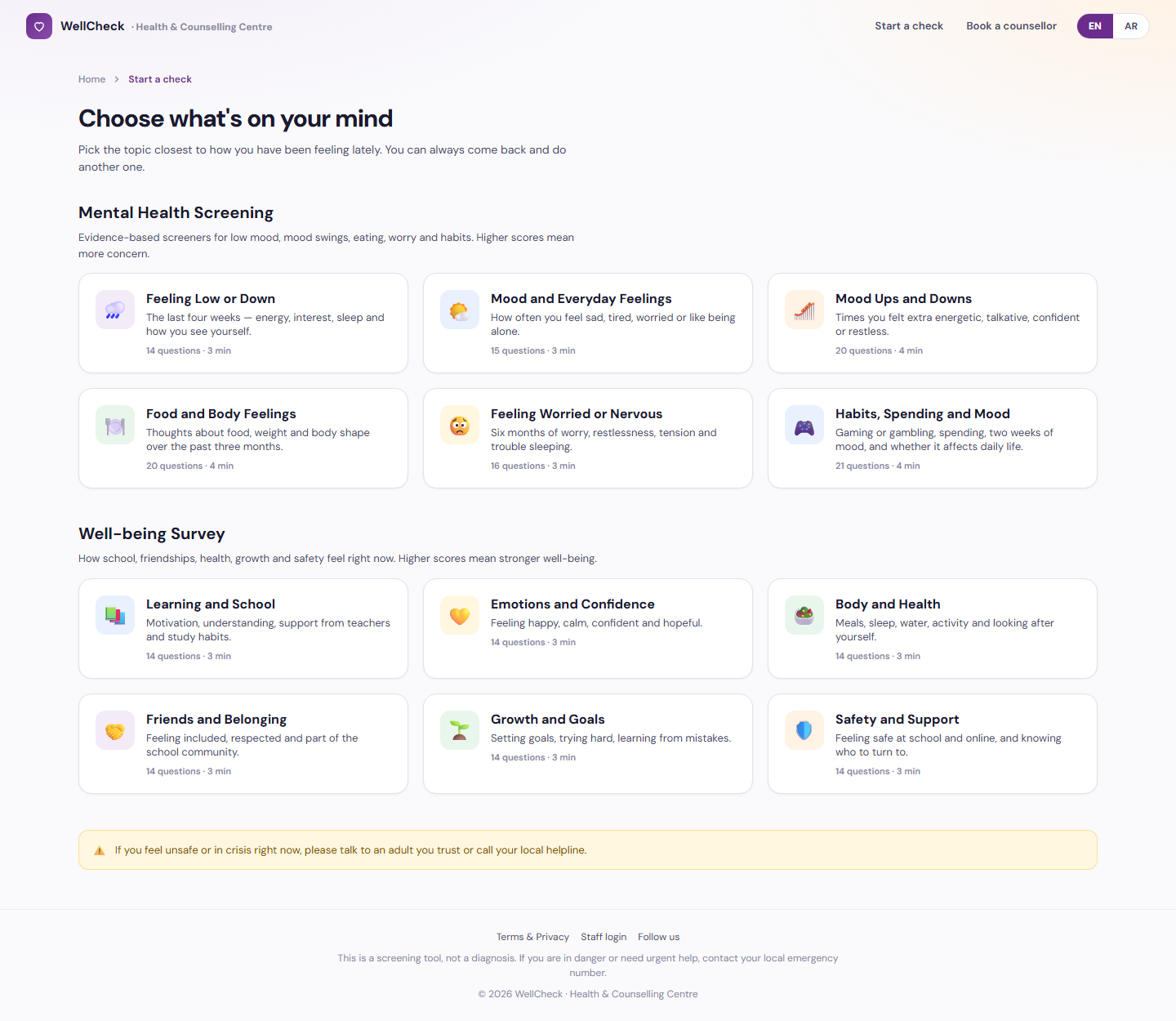This screenshot has width=1176, height=1021.
Task: Click the shield icon for Safety and Support
Action: pyautogui.click(x=804, y=730)
